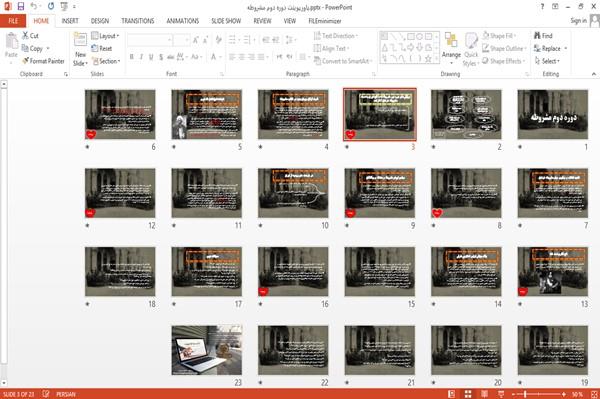
Task: Toggle Italic formatting
Action: pos(141,57)
